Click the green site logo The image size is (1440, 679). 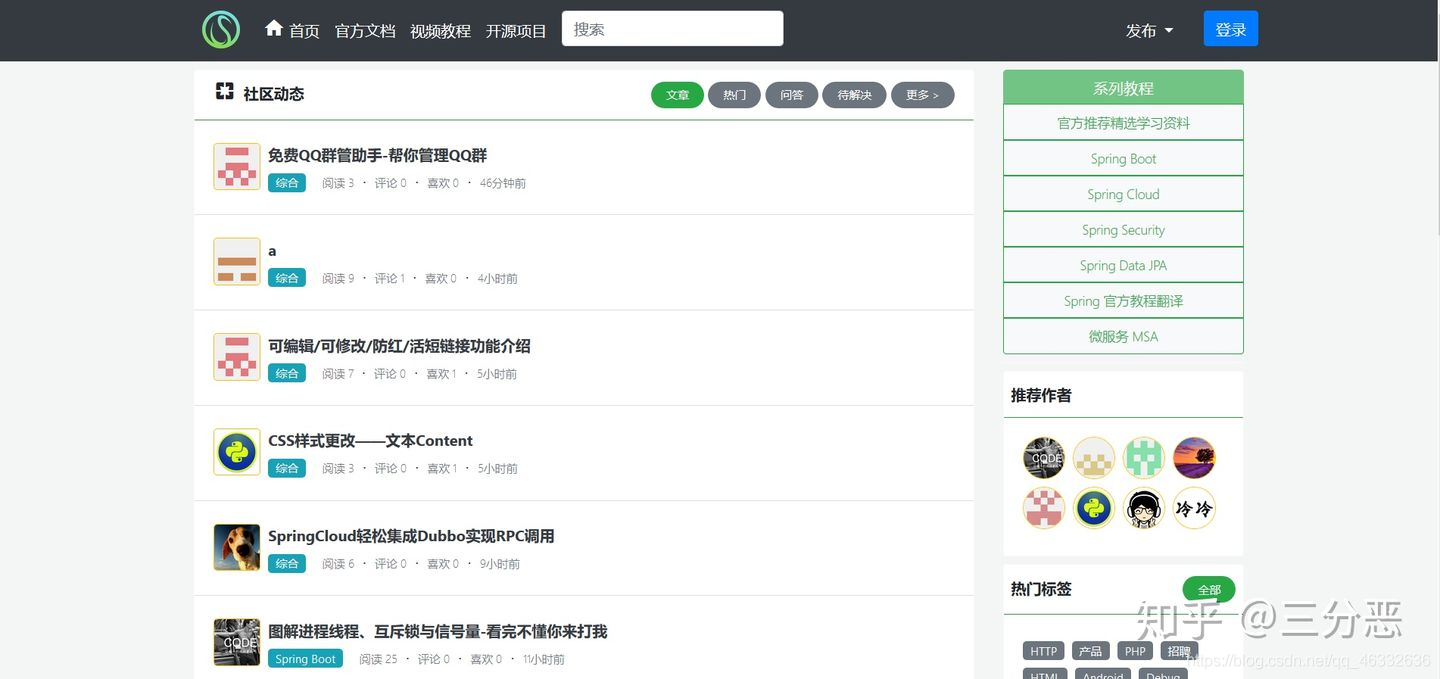pyautogui.click(x=221, y=29)
